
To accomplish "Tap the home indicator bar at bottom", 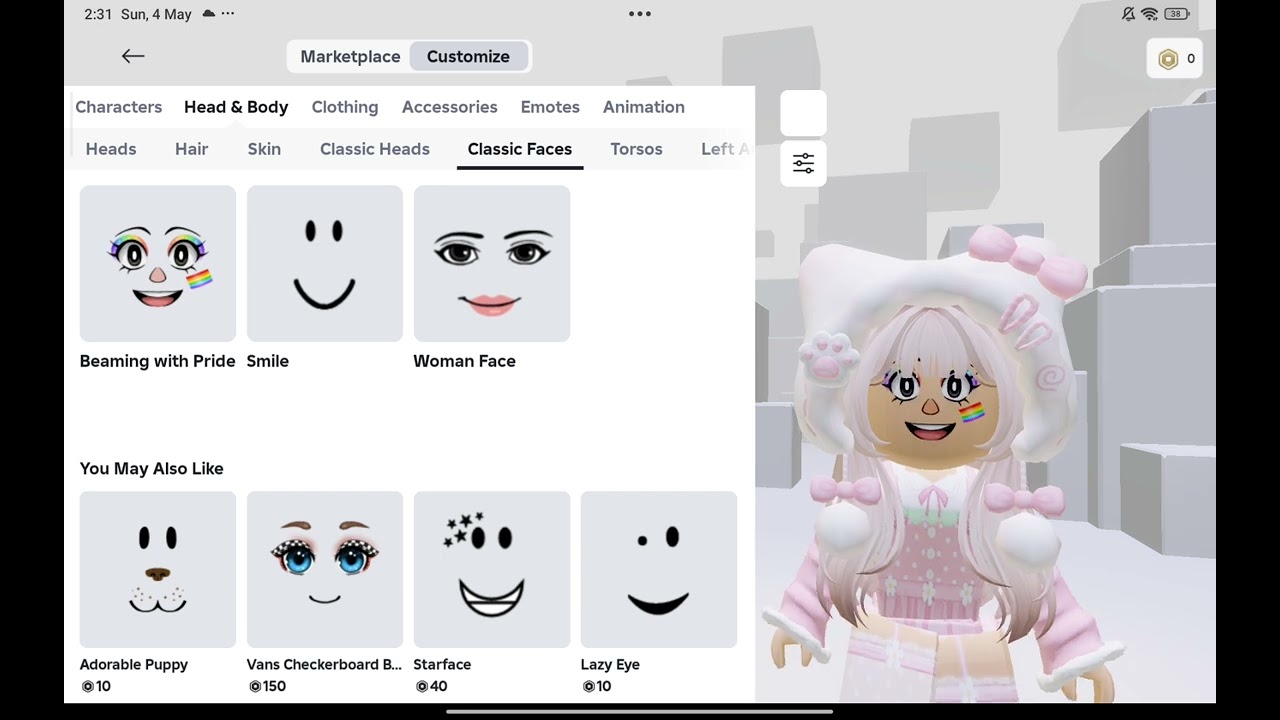I will pos(640,712).
